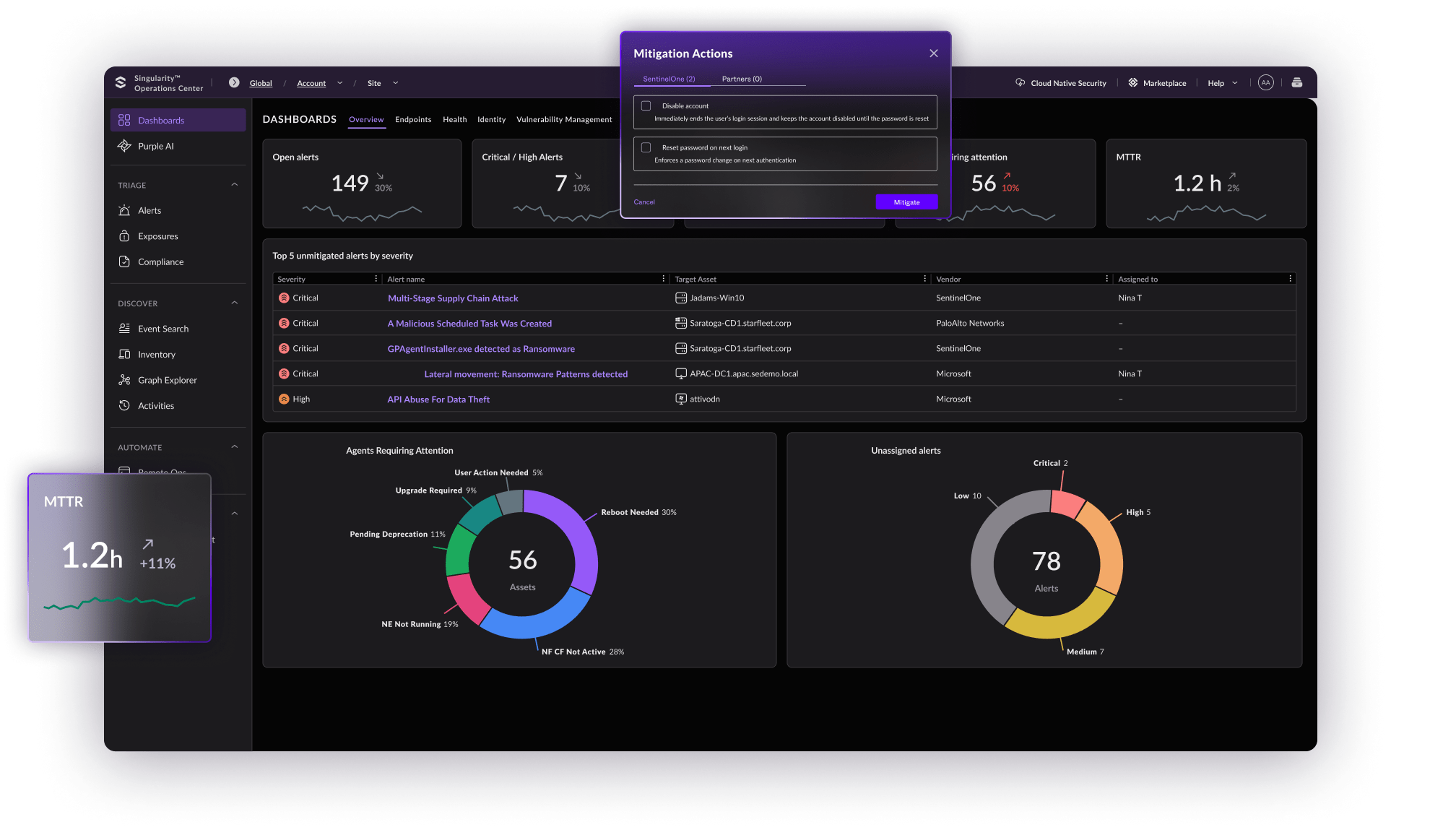Check Reset password on next login
The image size is (1456, 830).
coord(646,147)
